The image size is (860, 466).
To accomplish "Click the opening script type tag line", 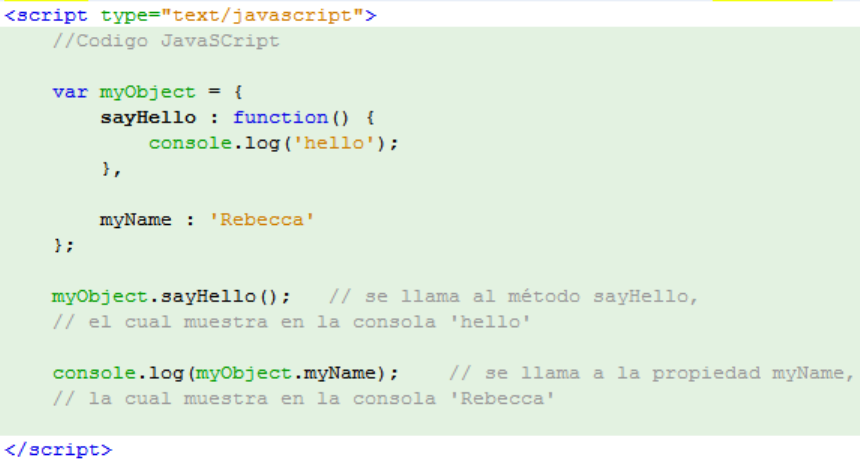I will point(190,15).
